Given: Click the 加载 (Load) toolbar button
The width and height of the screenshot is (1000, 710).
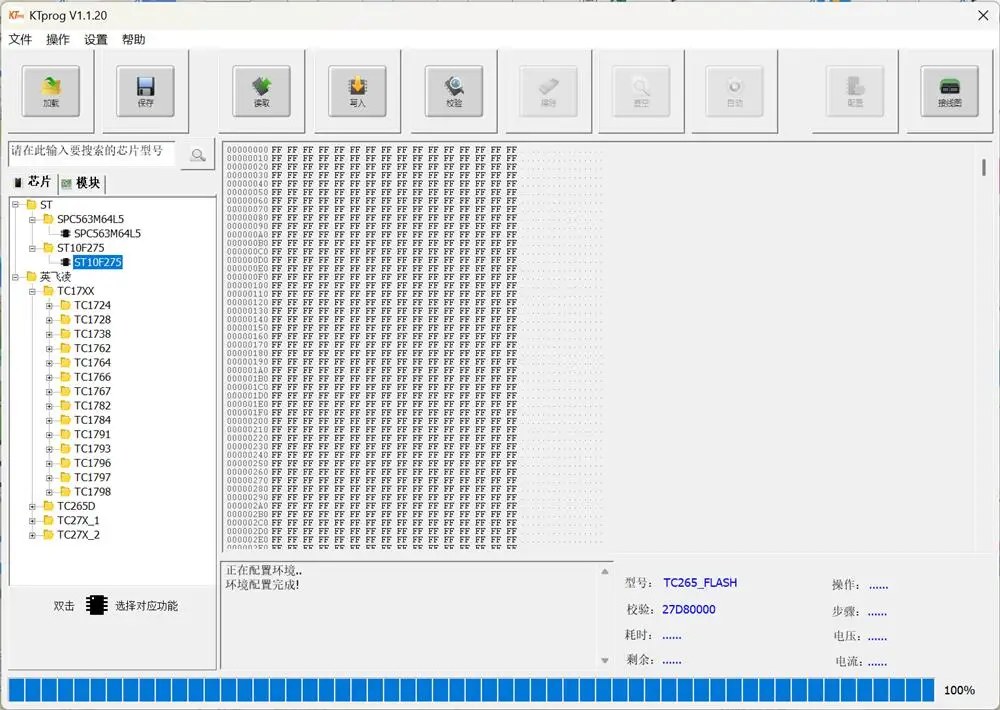Looking at the screenshot, I should 51,91.
